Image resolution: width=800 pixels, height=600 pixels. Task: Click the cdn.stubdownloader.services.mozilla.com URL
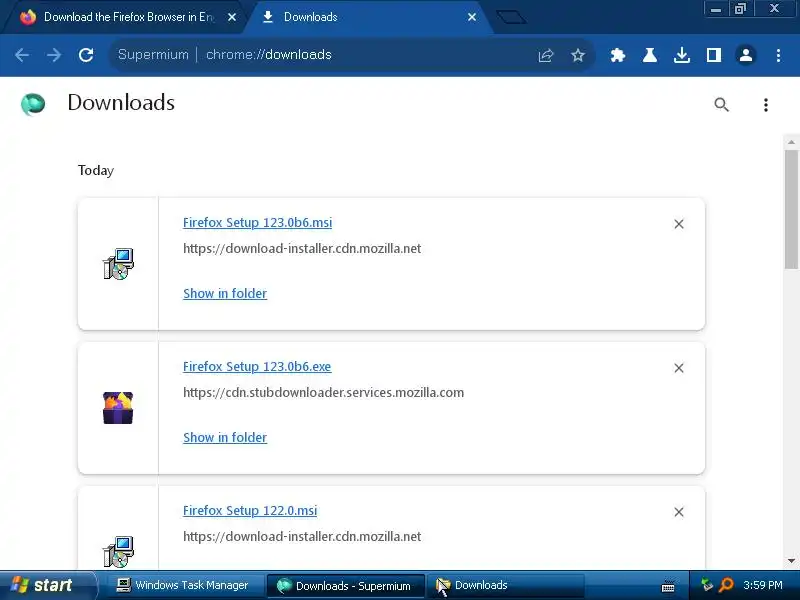pyautogui.click(x=323, y=392)
